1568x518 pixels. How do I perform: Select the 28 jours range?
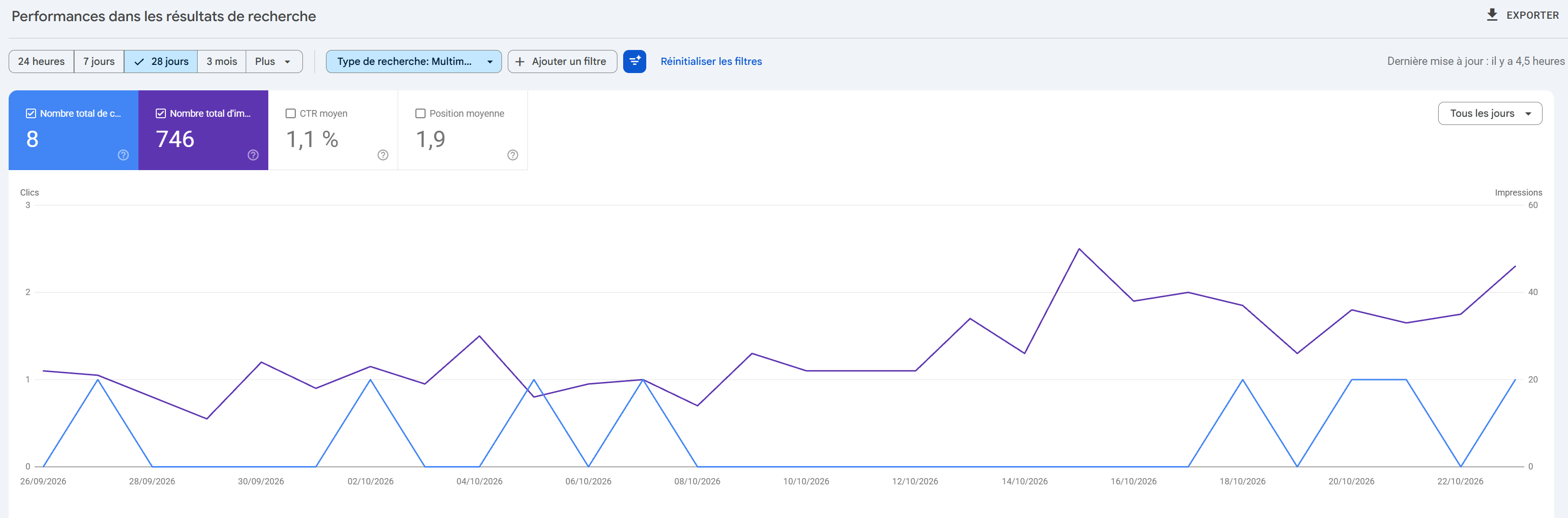tap(161, 62)
